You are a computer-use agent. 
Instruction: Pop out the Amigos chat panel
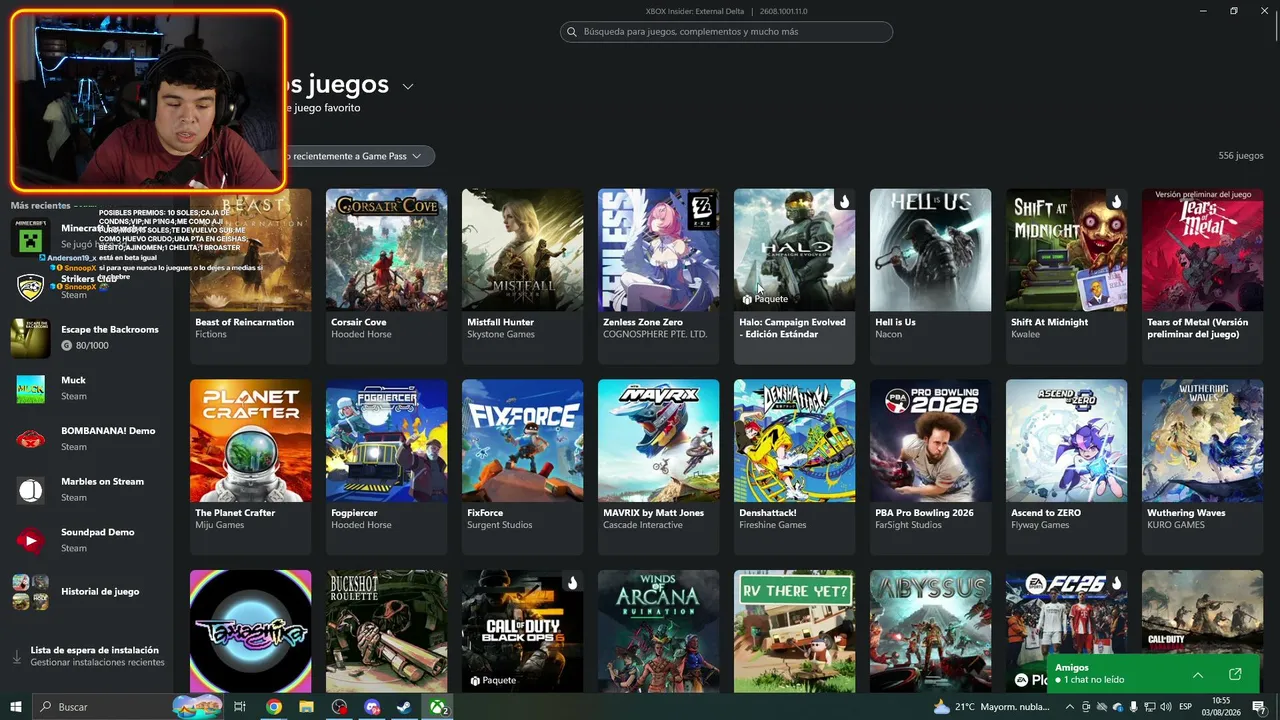(x=1235, y=674)
